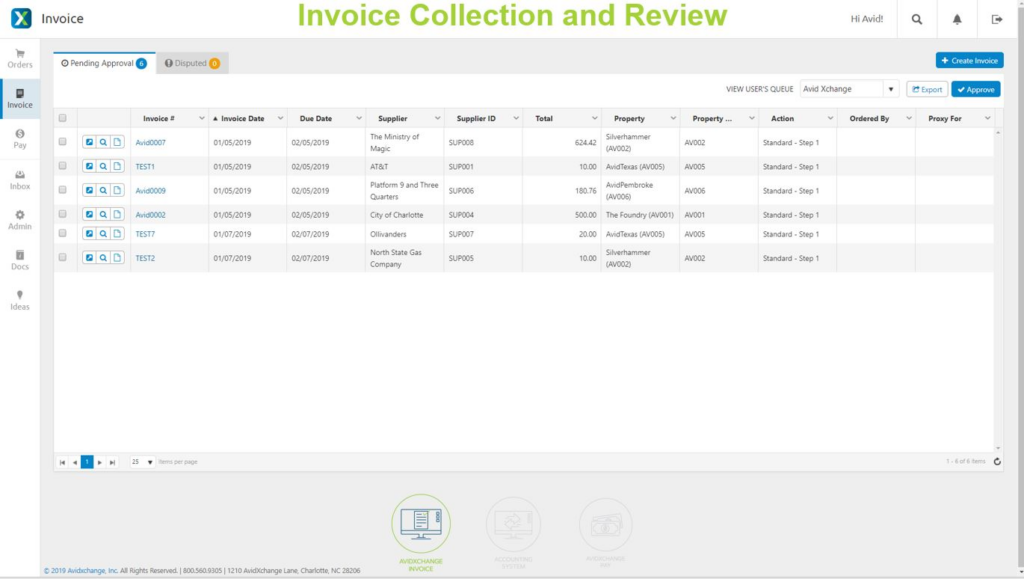Viewport: 1024px width, 579px height.
Task: Open the Inbox in sidebar
Action: click(x=20, y=180)
